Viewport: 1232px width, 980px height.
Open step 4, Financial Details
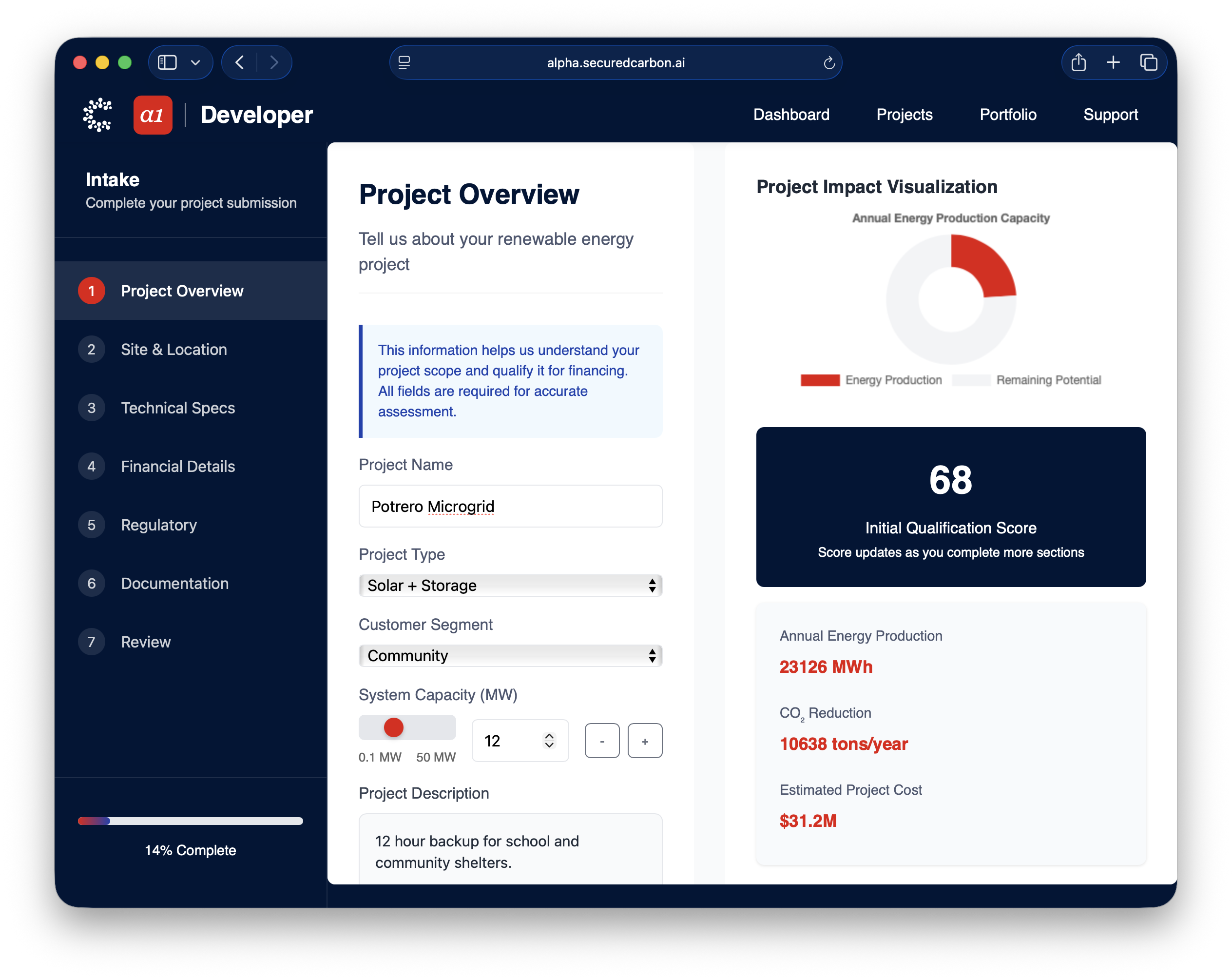(178, 467)
